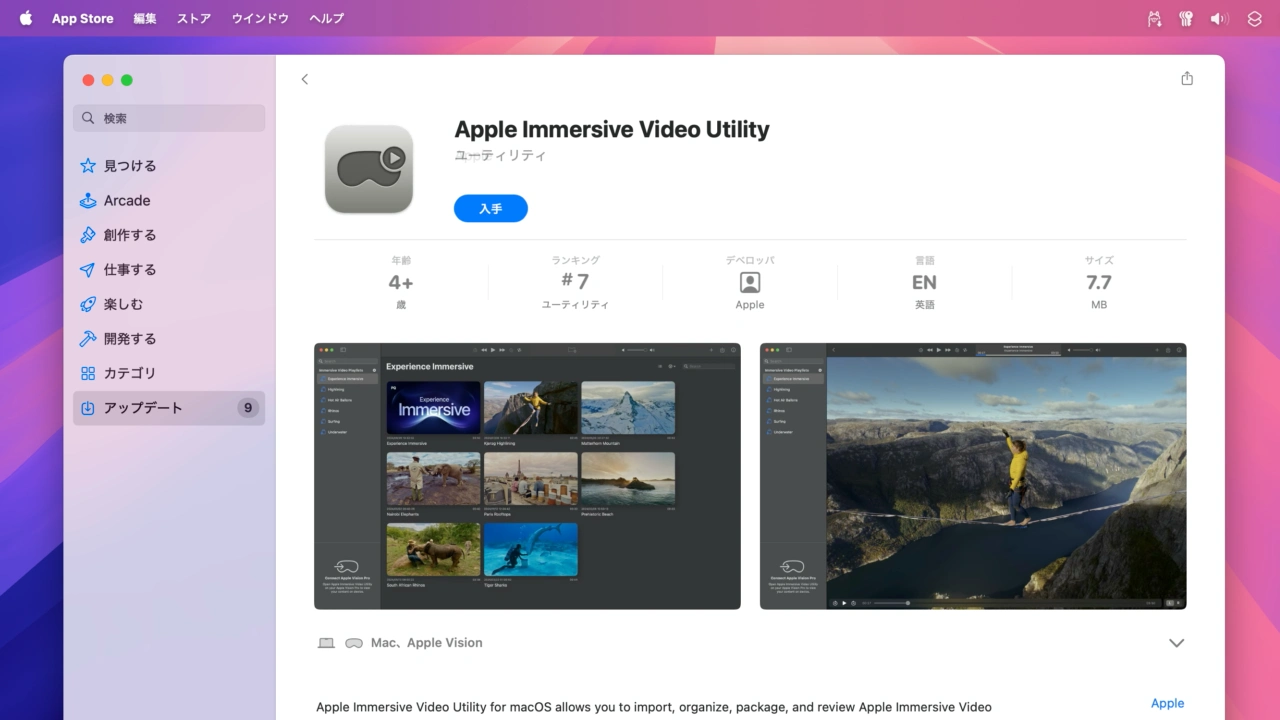
Task: Select 仕事する (Work) in the sidebar
Action: [130, 270]
